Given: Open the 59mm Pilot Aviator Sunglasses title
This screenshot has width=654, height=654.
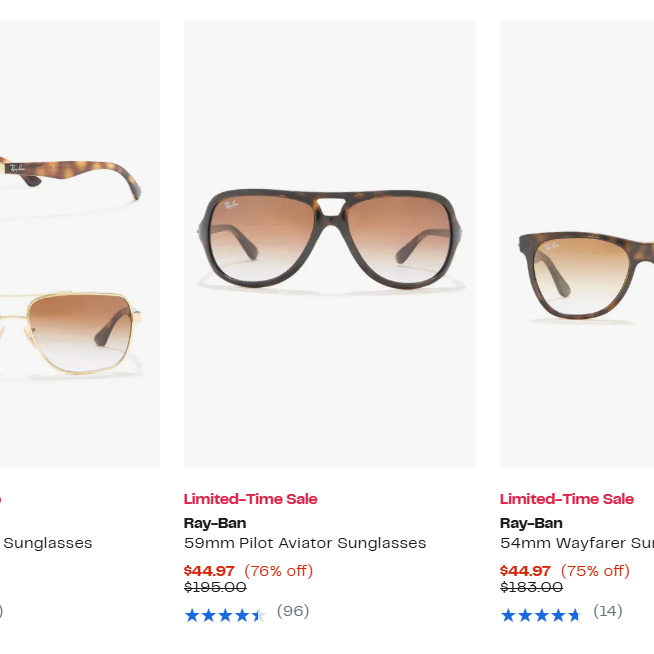Looking at the screenshot, I should point(305,543).
